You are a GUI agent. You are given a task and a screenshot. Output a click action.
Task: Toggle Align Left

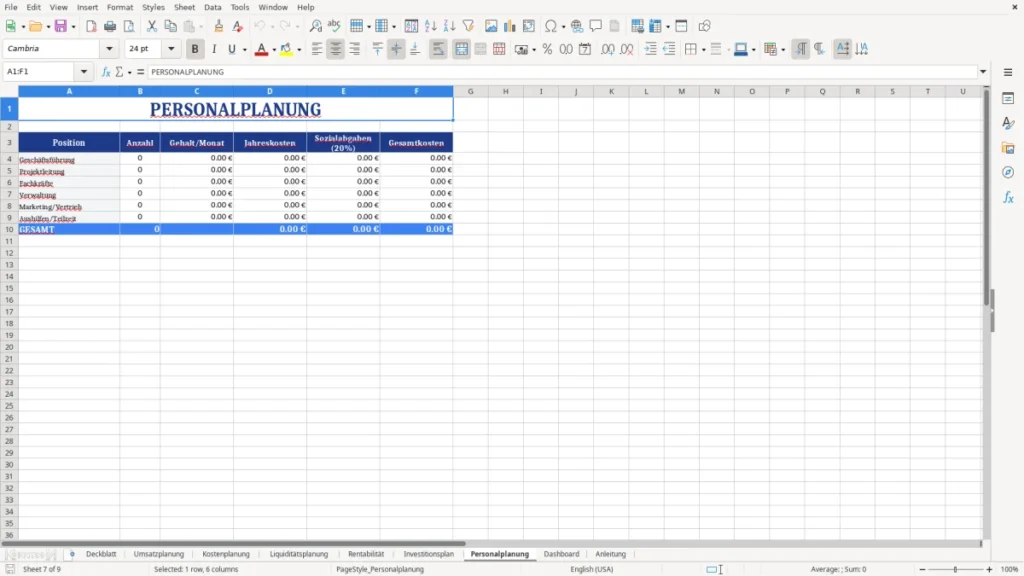point(317,49)
